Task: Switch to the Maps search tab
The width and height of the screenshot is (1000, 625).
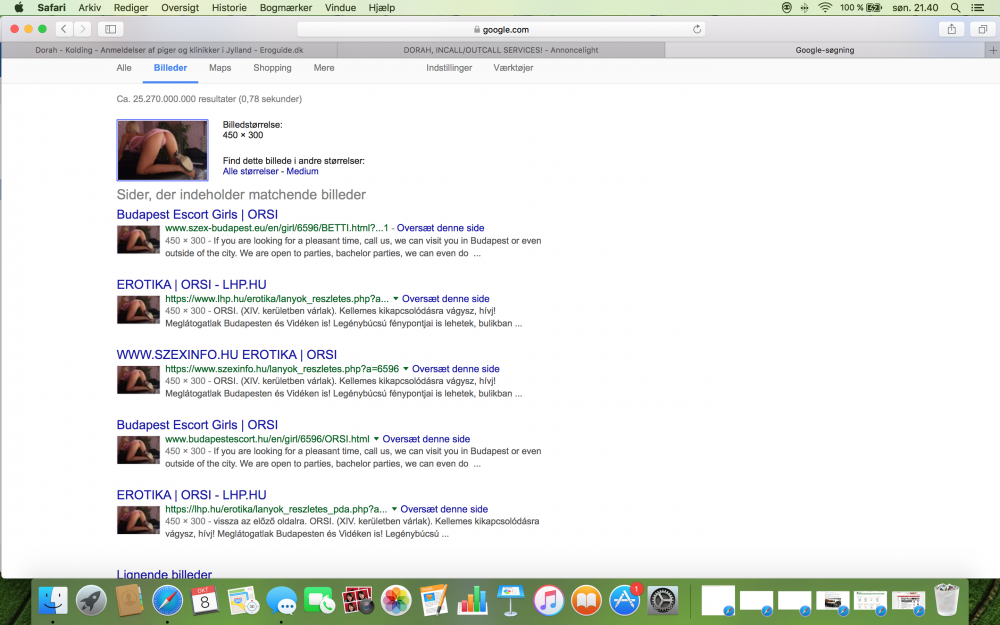Action: coord(220,68)
